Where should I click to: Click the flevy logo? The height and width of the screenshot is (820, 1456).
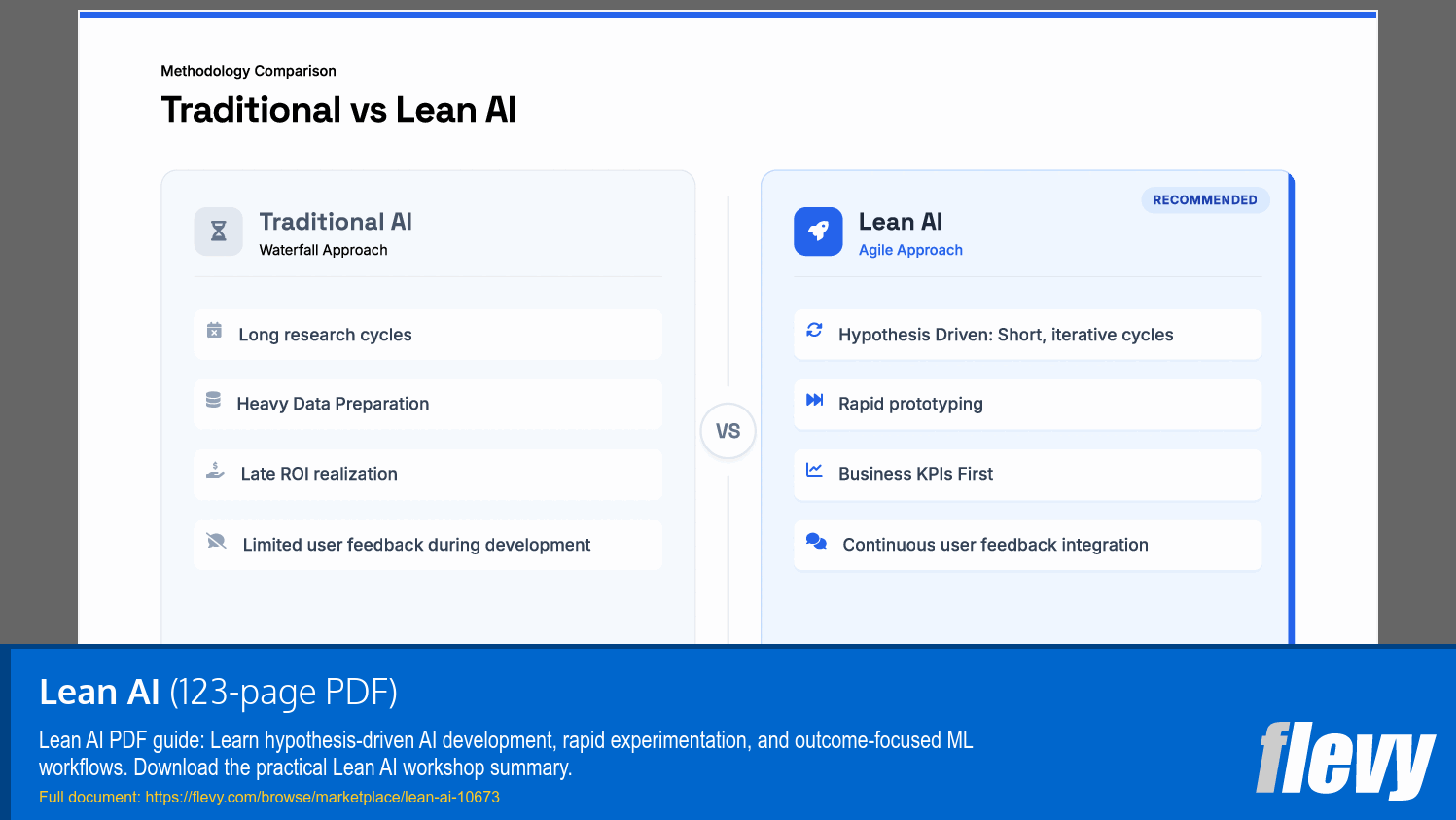pyautogui.click(x=1346, y=764)
